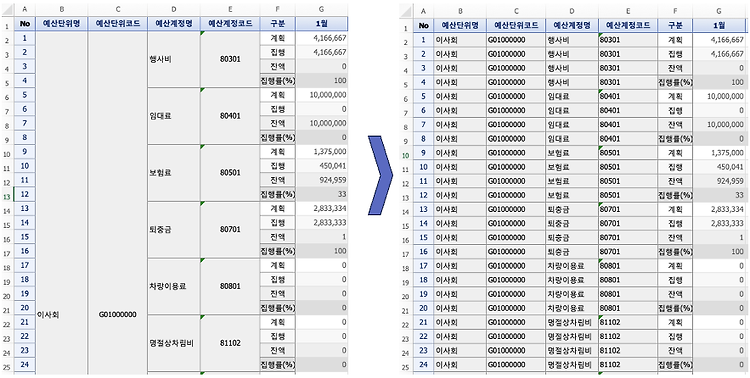
Task: Click '80701' in No 14 row, unmerged sheet
Action: (x=627, y=223)
